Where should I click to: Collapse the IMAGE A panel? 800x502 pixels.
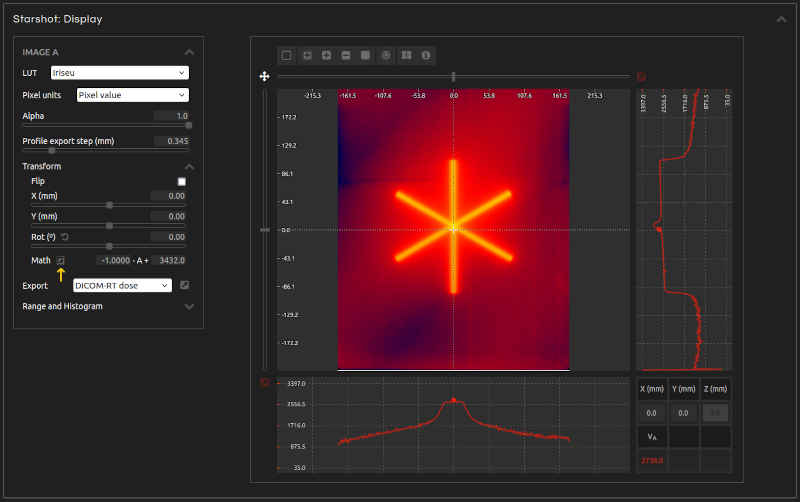tap(189, 52)
